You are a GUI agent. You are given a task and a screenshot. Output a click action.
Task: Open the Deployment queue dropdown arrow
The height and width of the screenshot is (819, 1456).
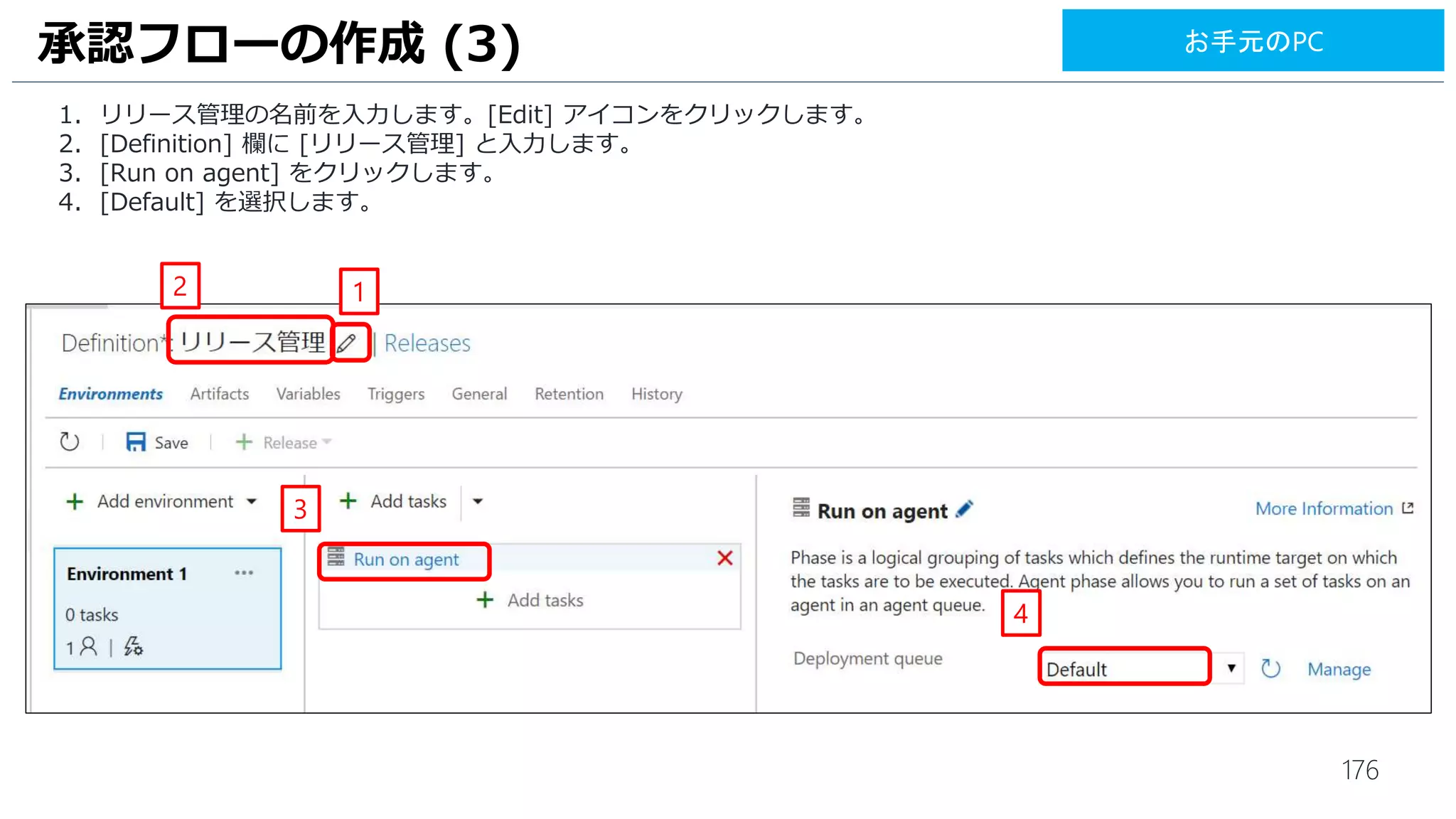pyautogui.click(x=1231, y=668)
